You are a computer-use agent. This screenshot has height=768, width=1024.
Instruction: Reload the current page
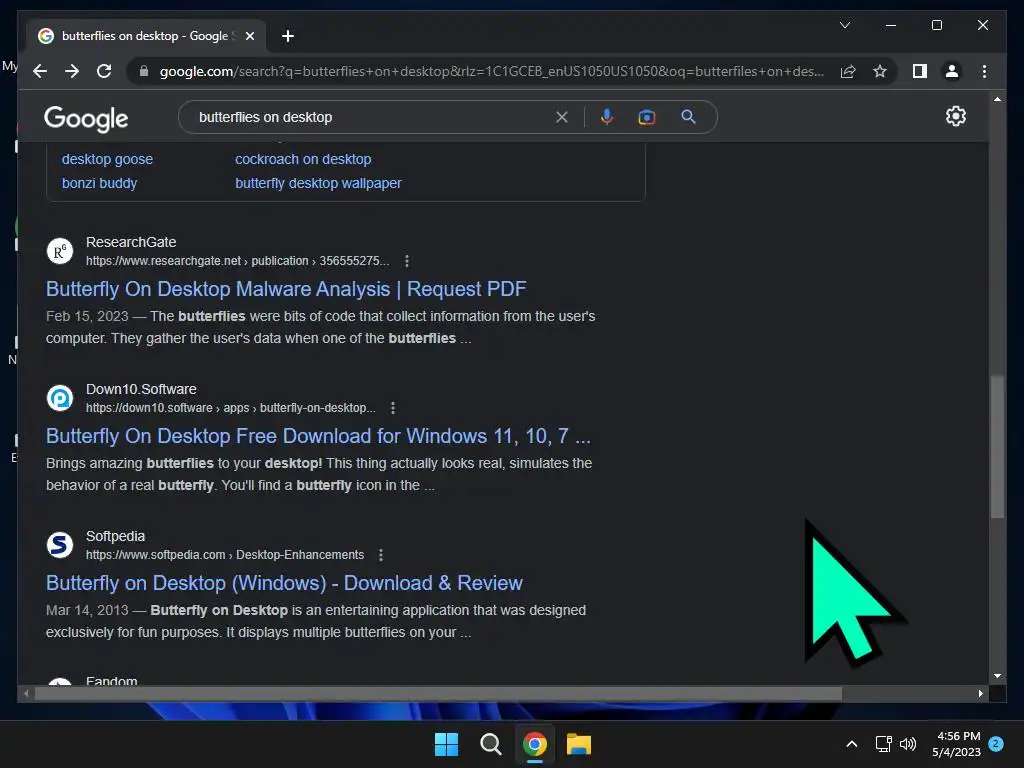(104, 71)
